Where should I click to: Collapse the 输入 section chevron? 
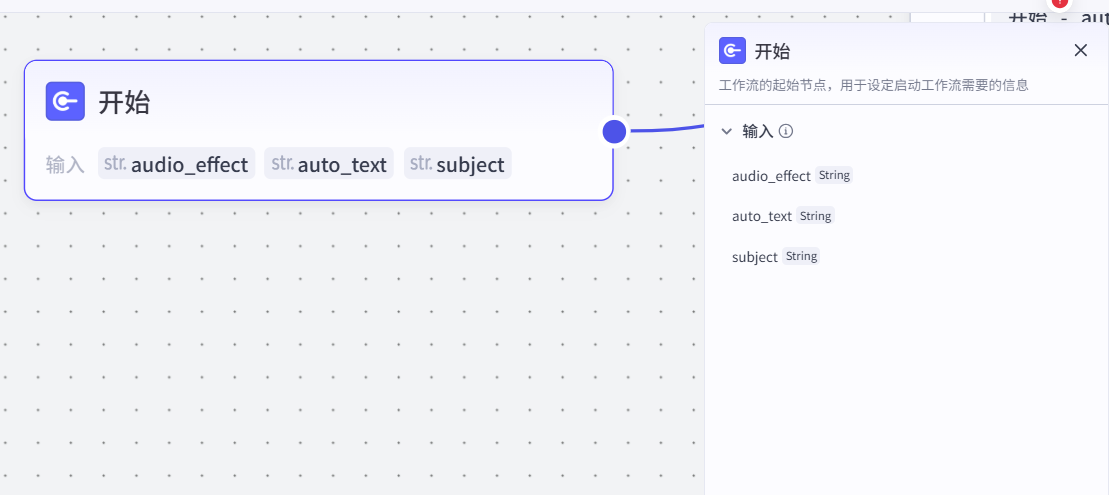(x=726, y=131)
